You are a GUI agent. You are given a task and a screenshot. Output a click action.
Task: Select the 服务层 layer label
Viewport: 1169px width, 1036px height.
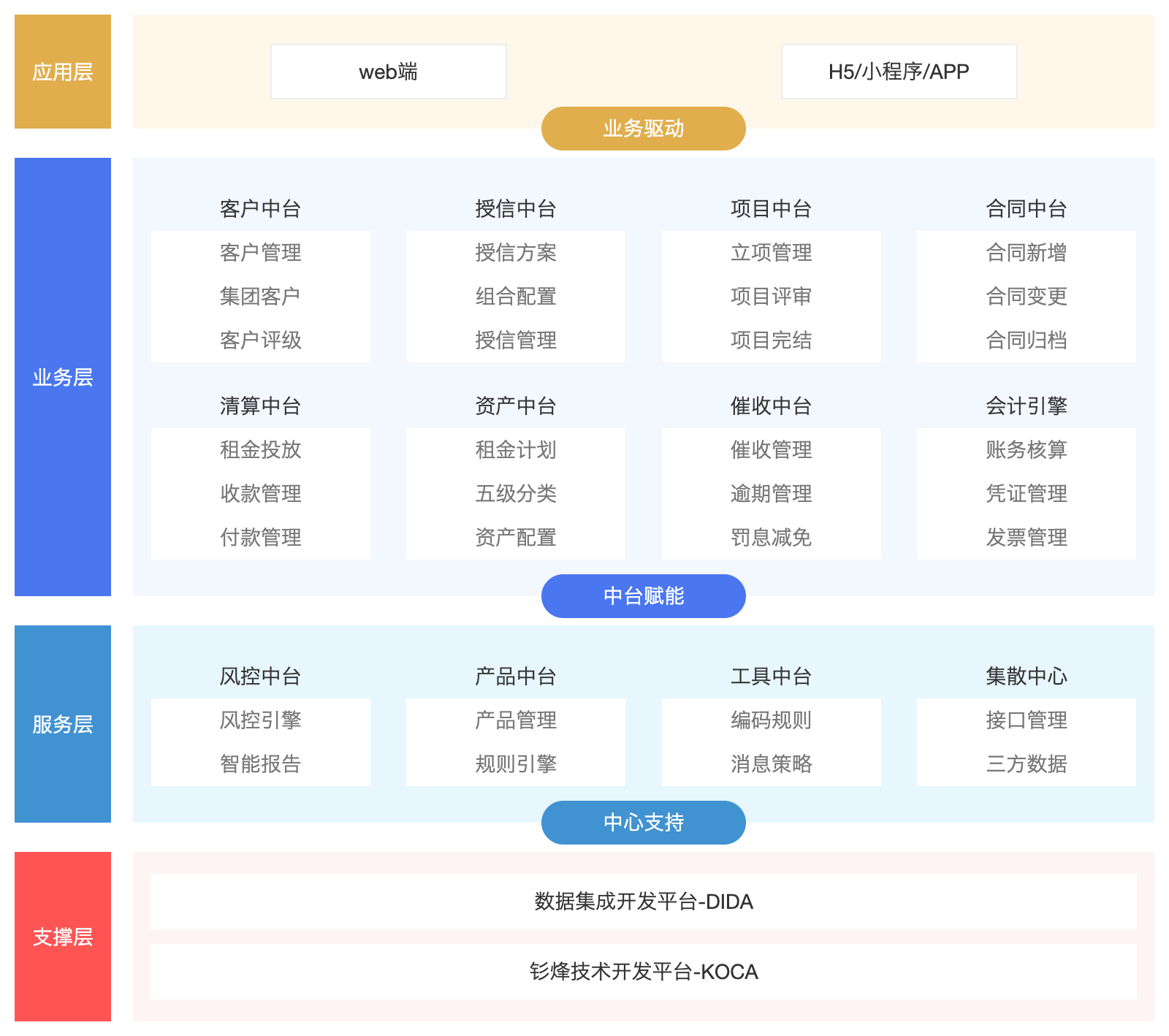point(63,725)
